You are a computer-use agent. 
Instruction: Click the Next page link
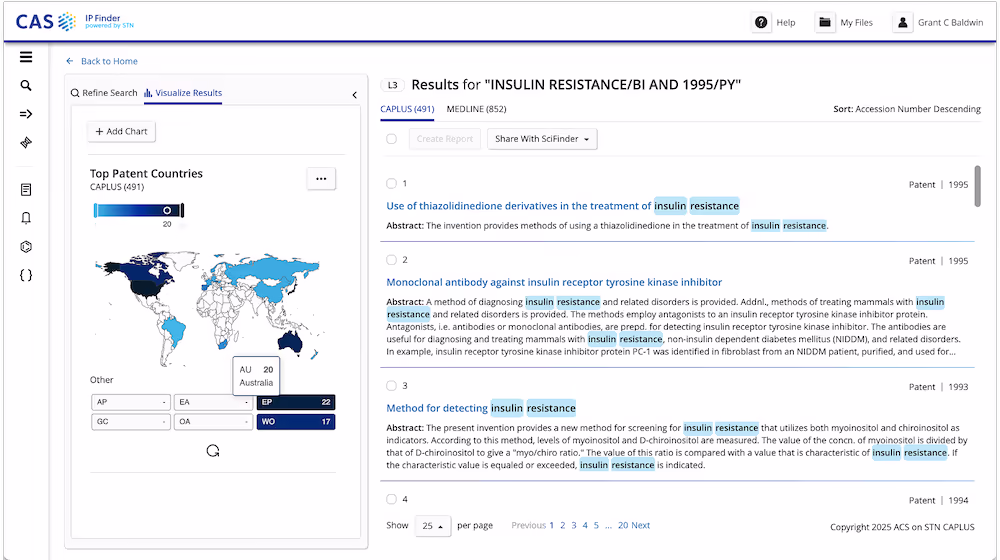pos(641,526)
